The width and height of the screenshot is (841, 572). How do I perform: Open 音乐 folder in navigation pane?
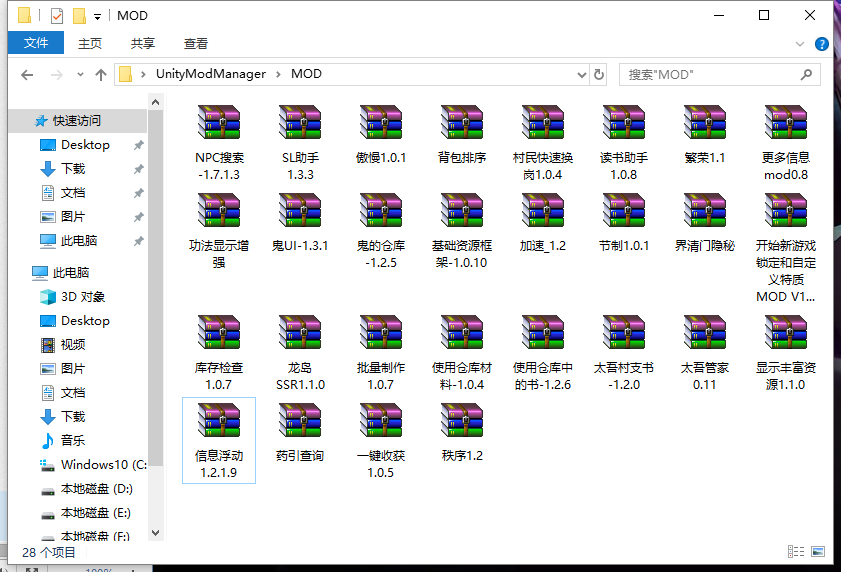point(73,441)
